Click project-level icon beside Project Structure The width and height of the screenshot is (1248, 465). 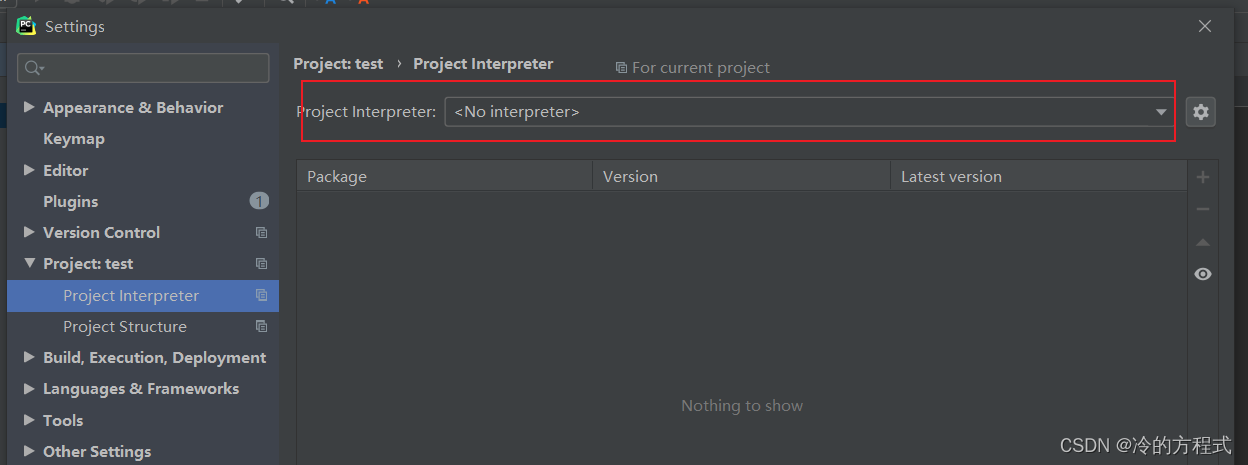pyautogui.click(x=261, y=327)
